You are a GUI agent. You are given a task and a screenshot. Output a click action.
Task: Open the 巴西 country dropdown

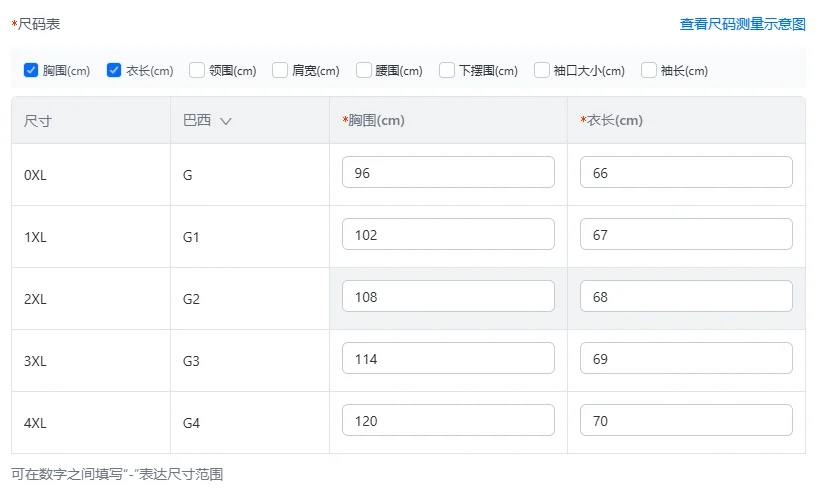click(x=207, y=121)
